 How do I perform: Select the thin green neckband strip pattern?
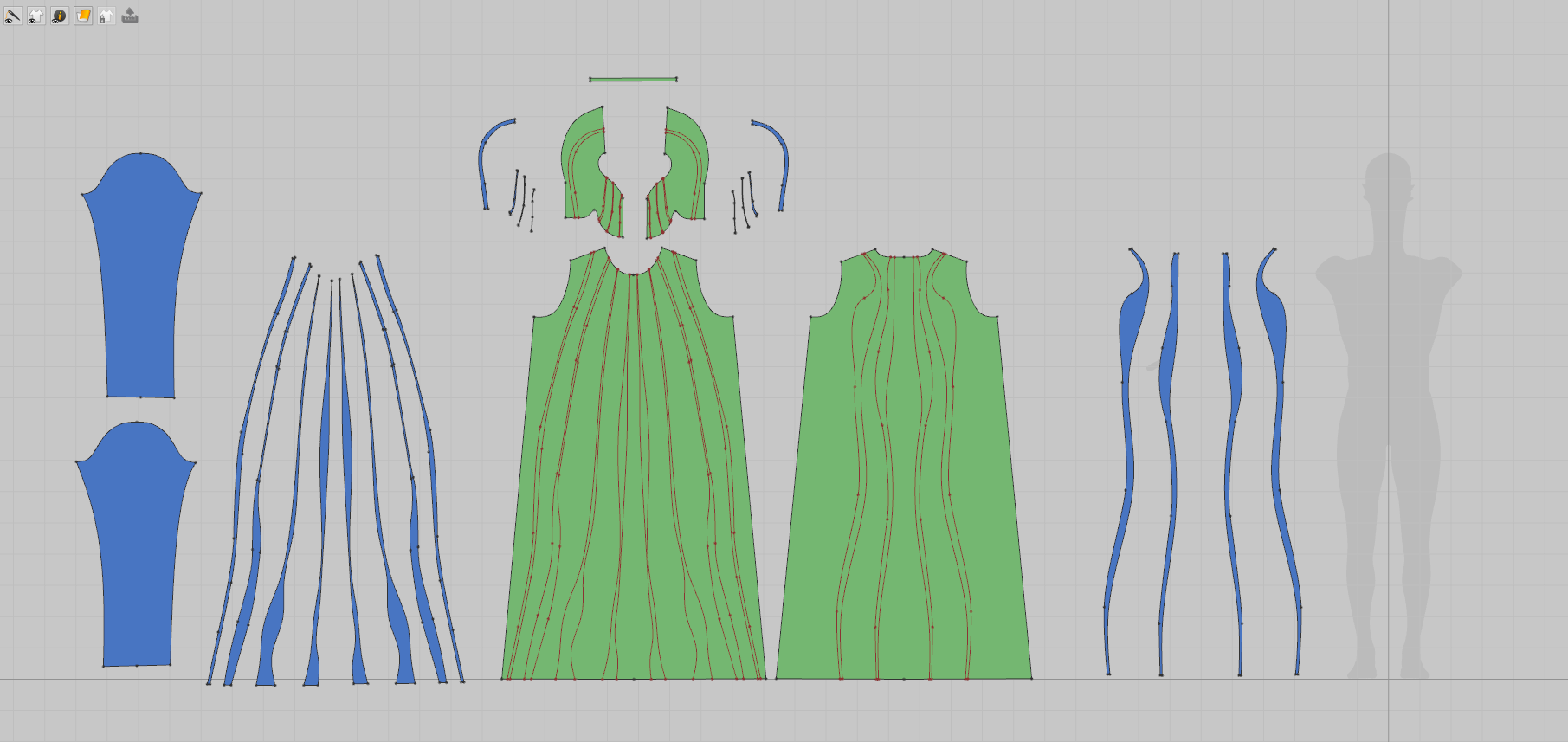(x=633, y=80)
